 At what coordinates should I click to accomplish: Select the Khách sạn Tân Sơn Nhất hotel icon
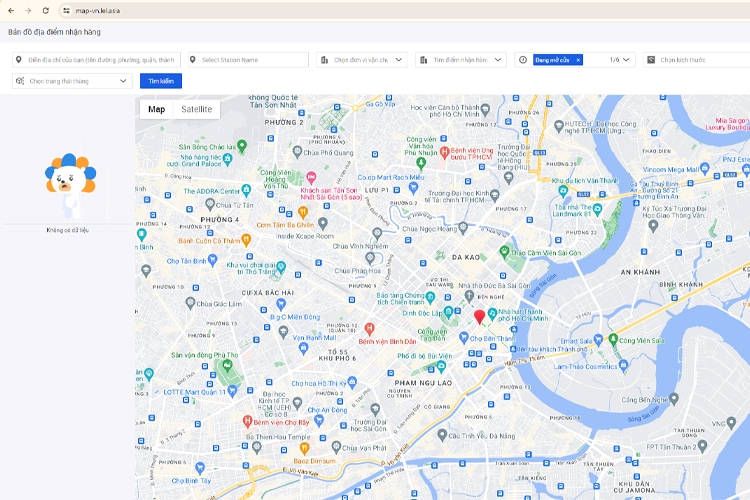(x=311, y=177)
